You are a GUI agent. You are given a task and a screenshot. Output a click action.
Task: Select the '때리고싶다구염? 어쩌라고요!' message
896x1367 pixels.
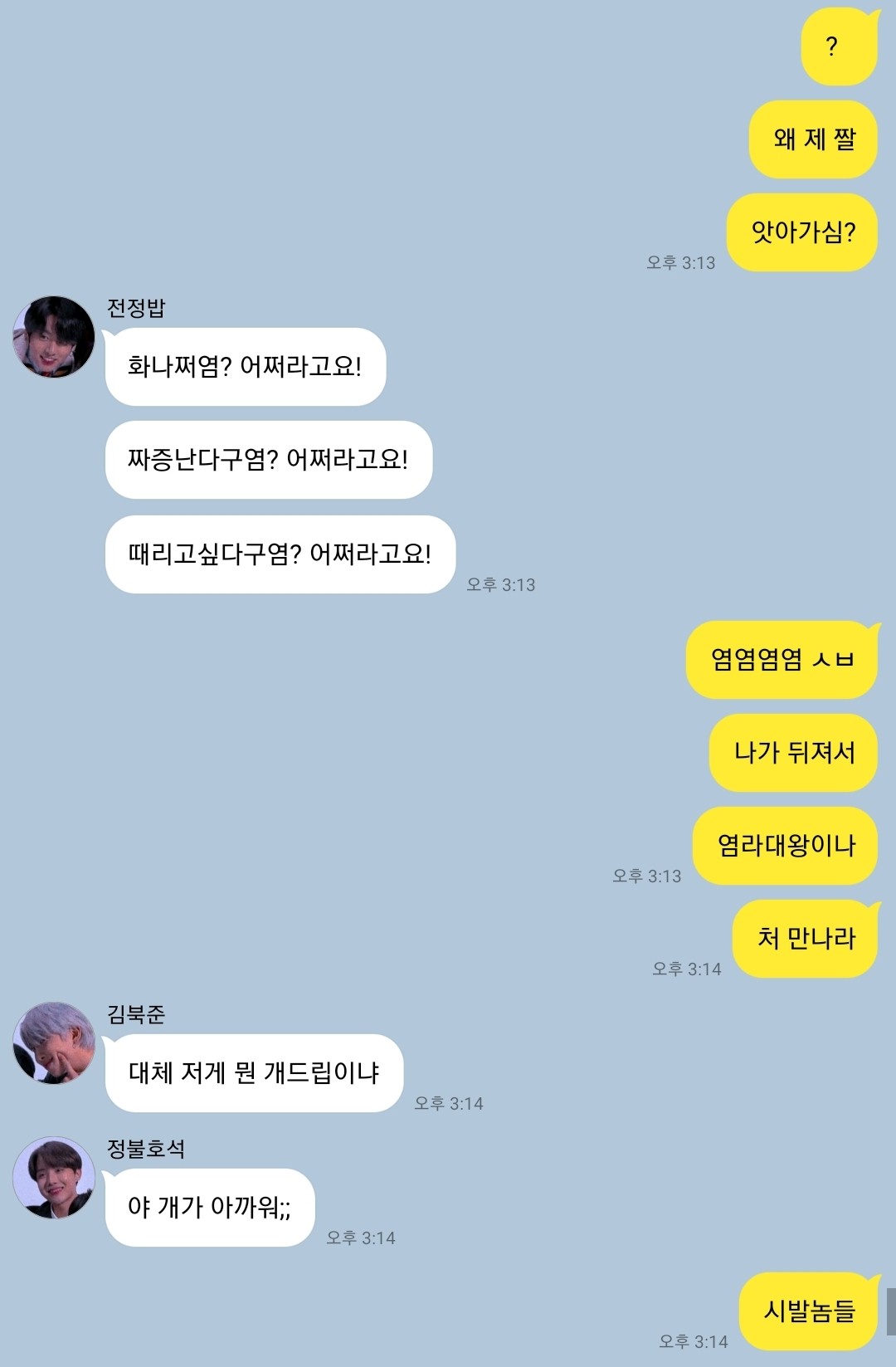point(280,554)
